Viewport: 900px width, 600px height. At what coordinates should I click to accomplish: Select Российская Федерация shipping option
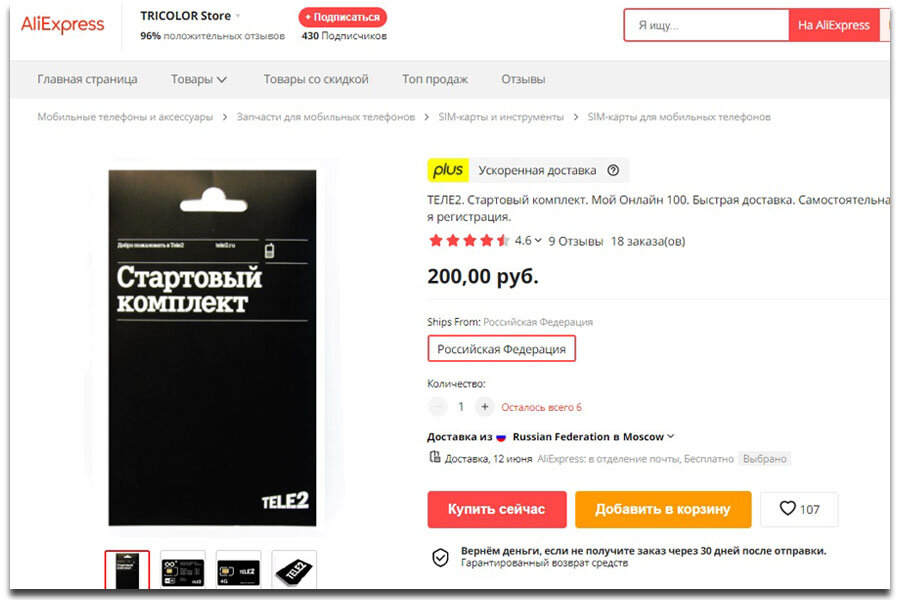tap(501, 349)
